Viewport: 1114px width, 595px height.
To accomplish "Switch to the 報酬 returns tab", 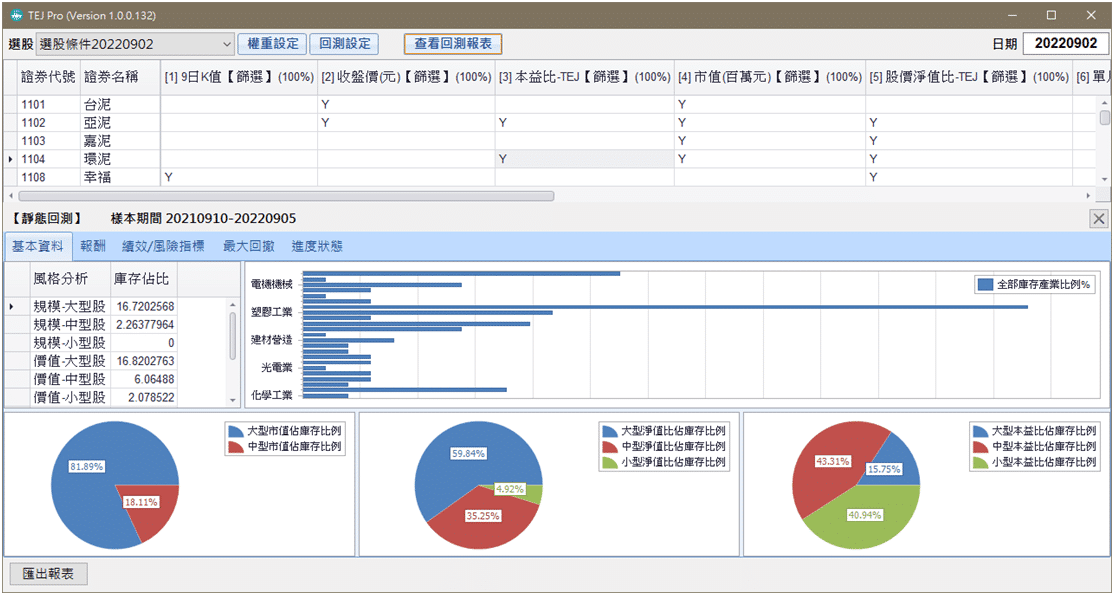I will click(x=91, y=245).
